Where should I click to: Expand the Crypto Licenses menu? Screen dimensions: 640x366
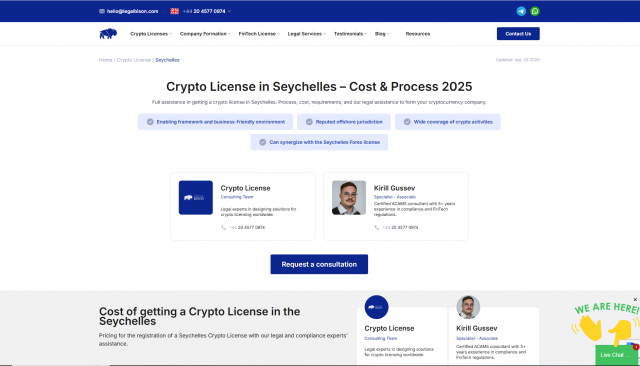151,34
